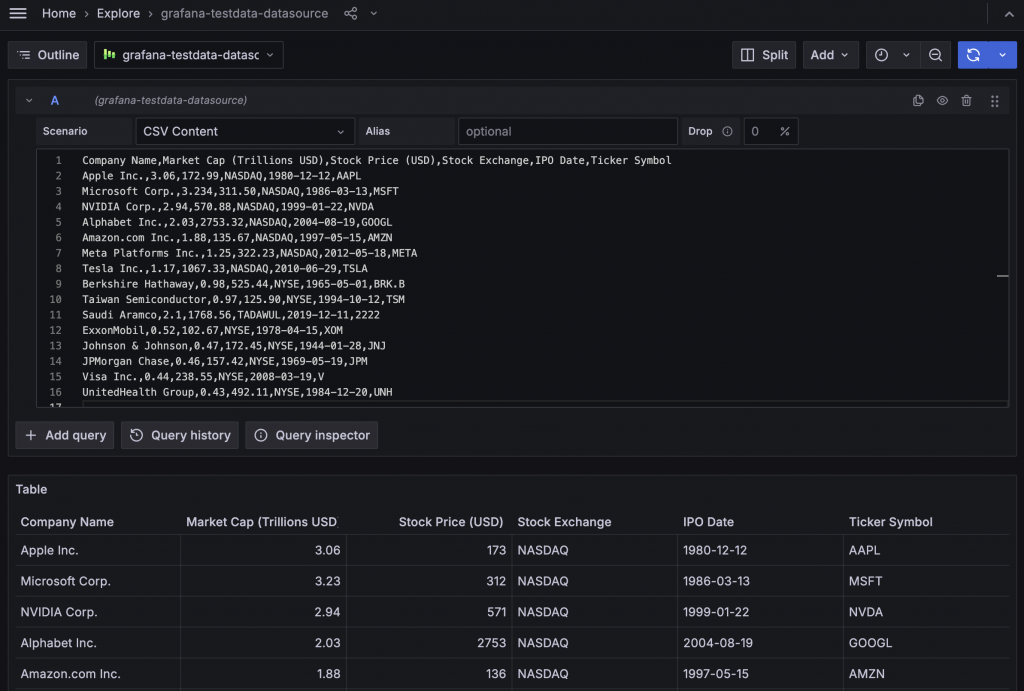
Task: Click the MSFT ticker cell
Action: click(x=926, y=581)
